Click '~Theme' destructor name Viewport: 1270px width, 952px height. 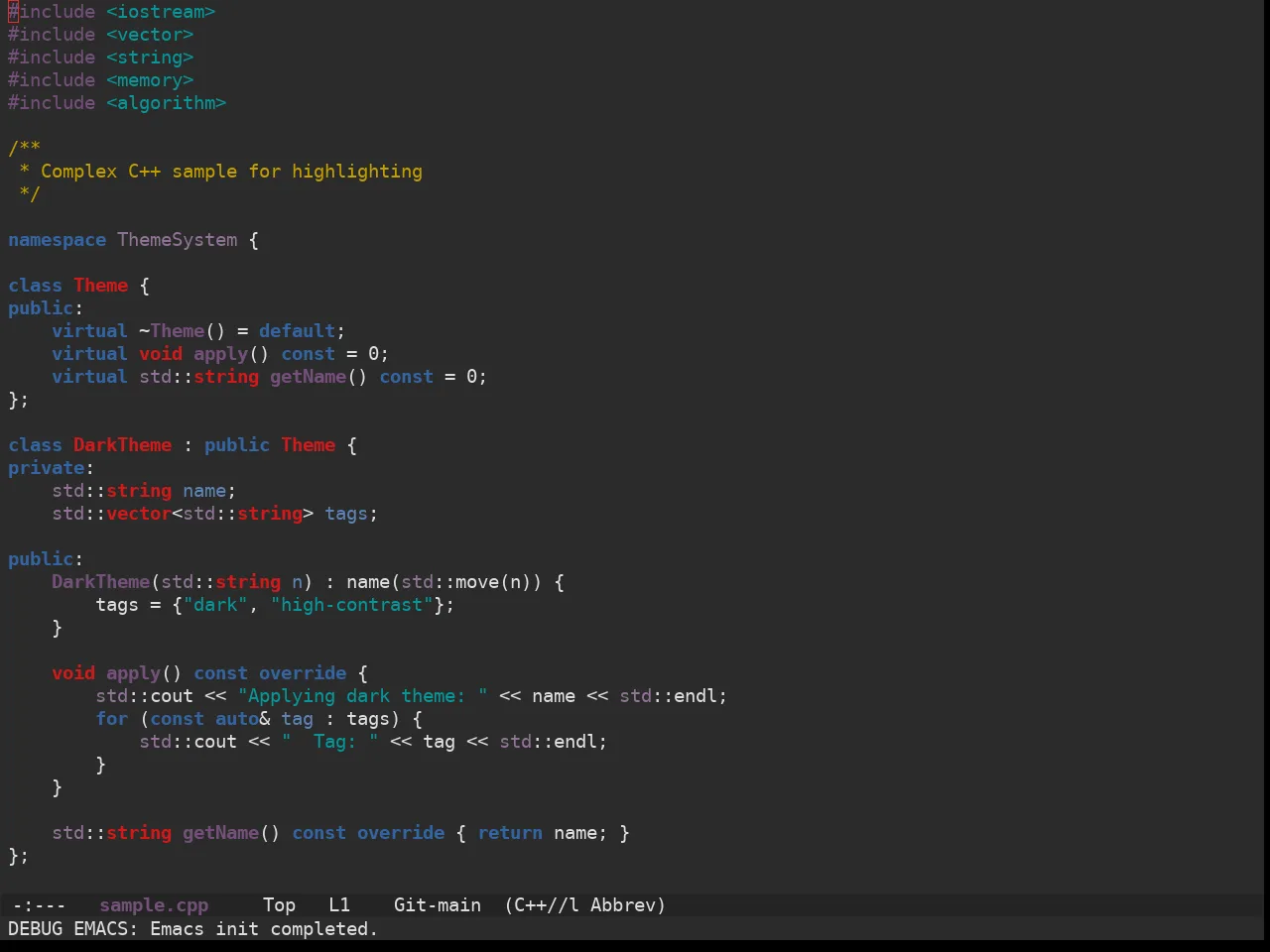pos(172,331)
